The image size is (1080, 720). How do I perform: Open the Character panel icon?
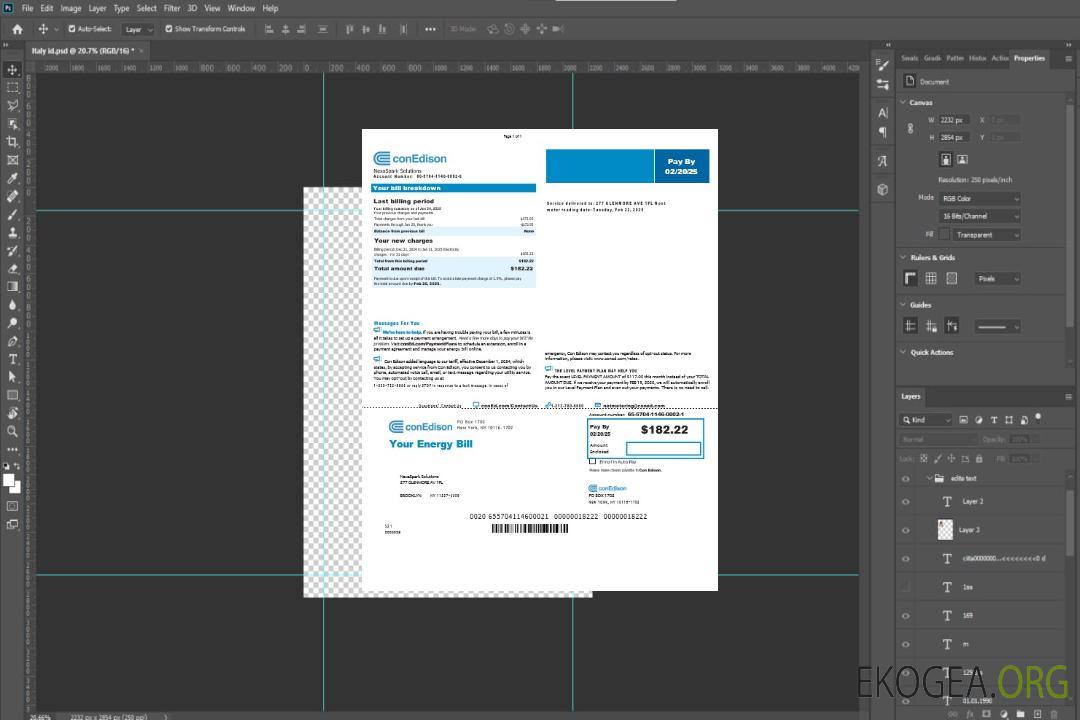(883, 112)
